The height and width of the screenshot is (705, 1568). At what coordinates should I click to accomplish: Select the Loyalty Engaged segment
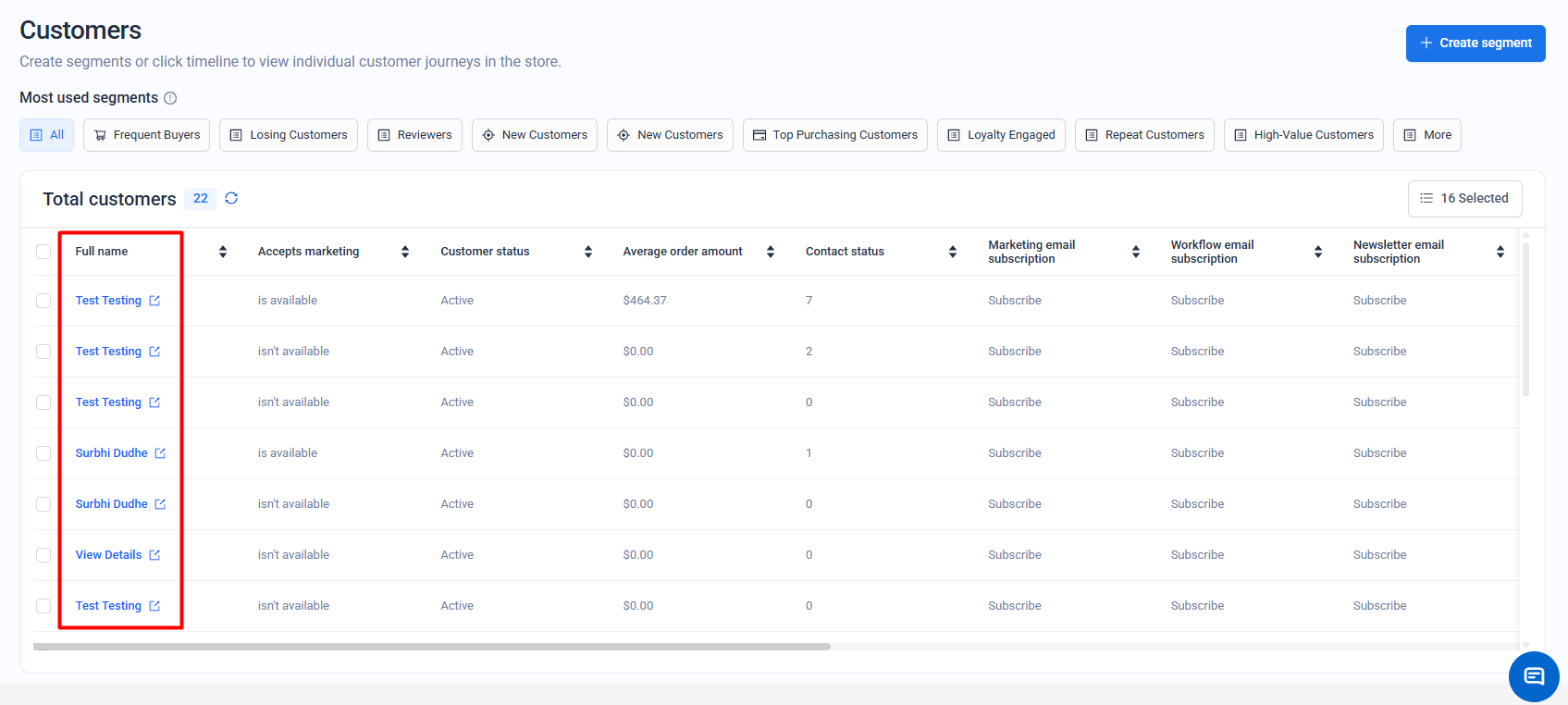coord(1001,135)
